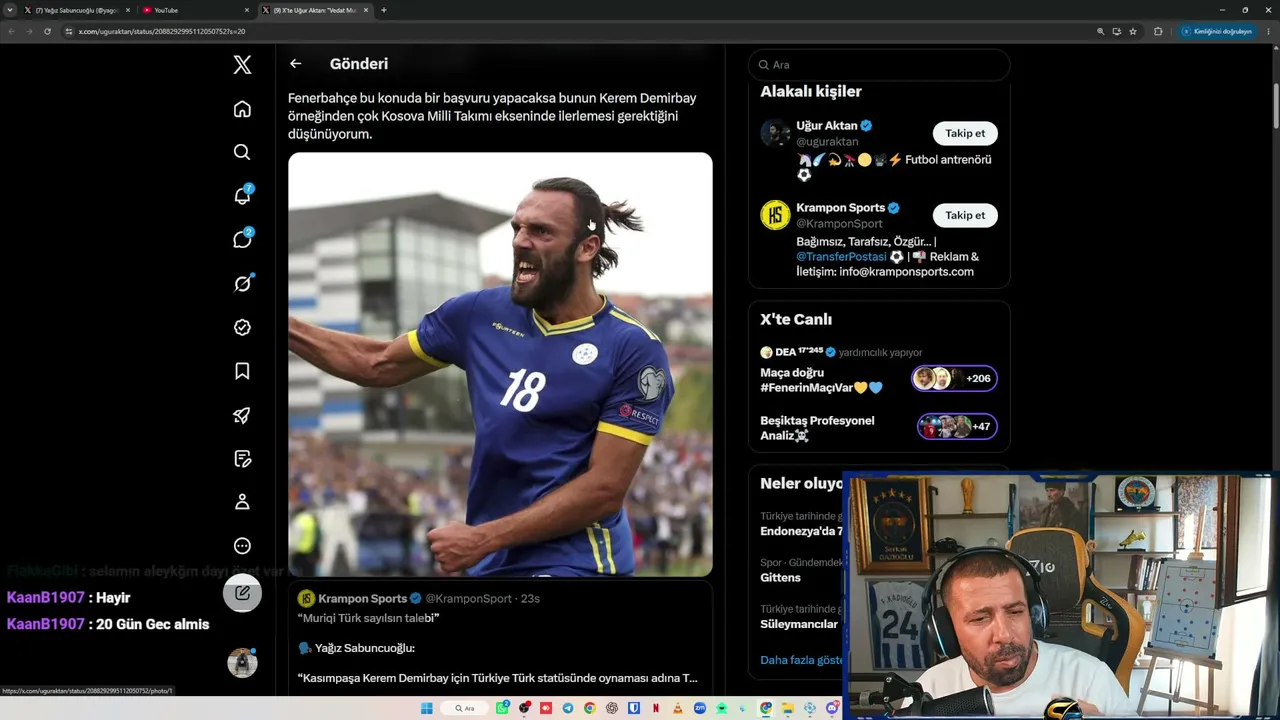Open the @KramponSport handle in related people
This screenshot has width=1280, height=720.
(x=839, y=224)
